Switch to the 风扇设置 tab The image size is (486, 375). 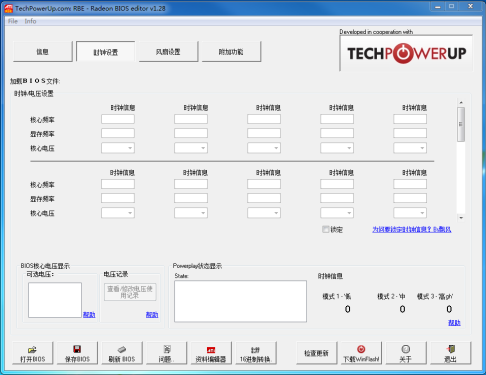click(168, 52)
